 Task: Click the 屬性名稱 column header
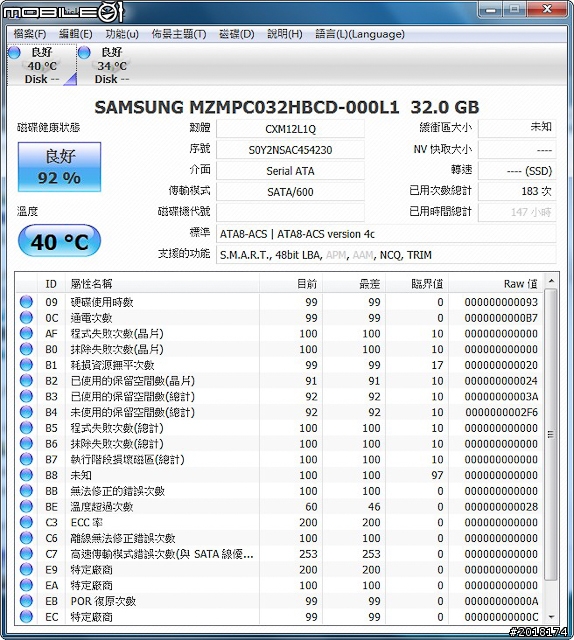[162, 284]
